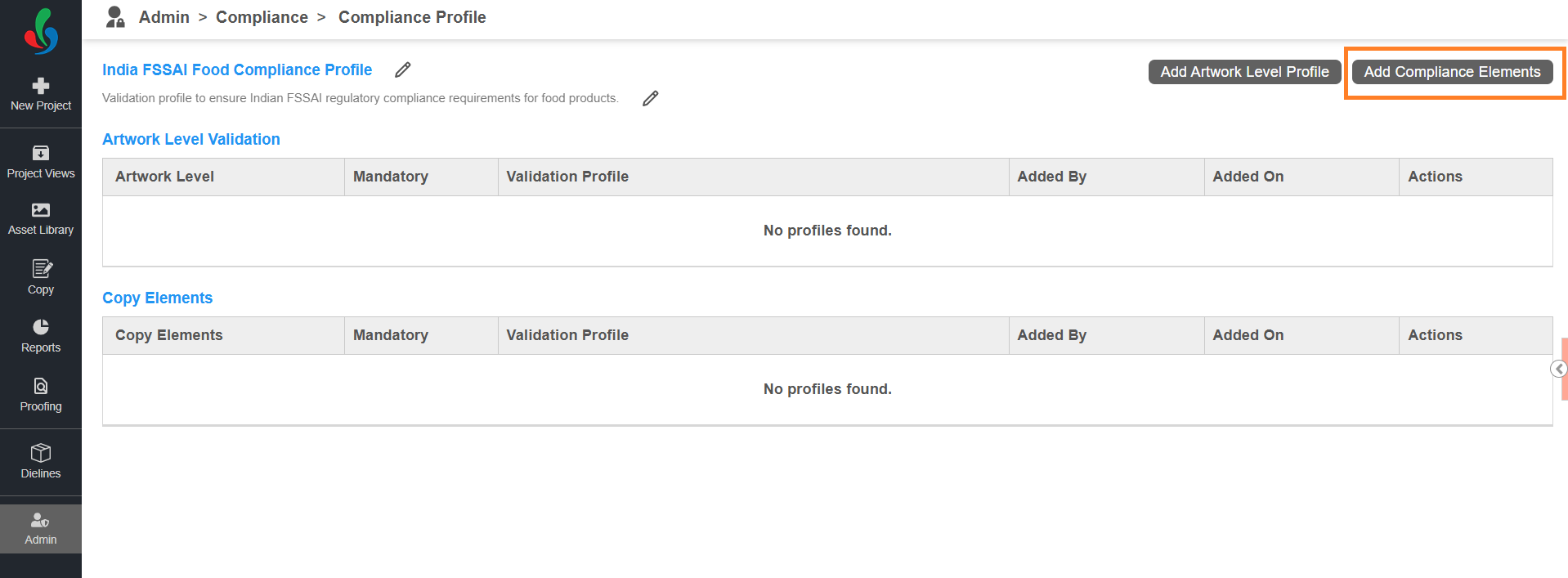The image size is (1568, 578).
Task: Go to Compliance in the breadcrumb
Action: (262, 17)
